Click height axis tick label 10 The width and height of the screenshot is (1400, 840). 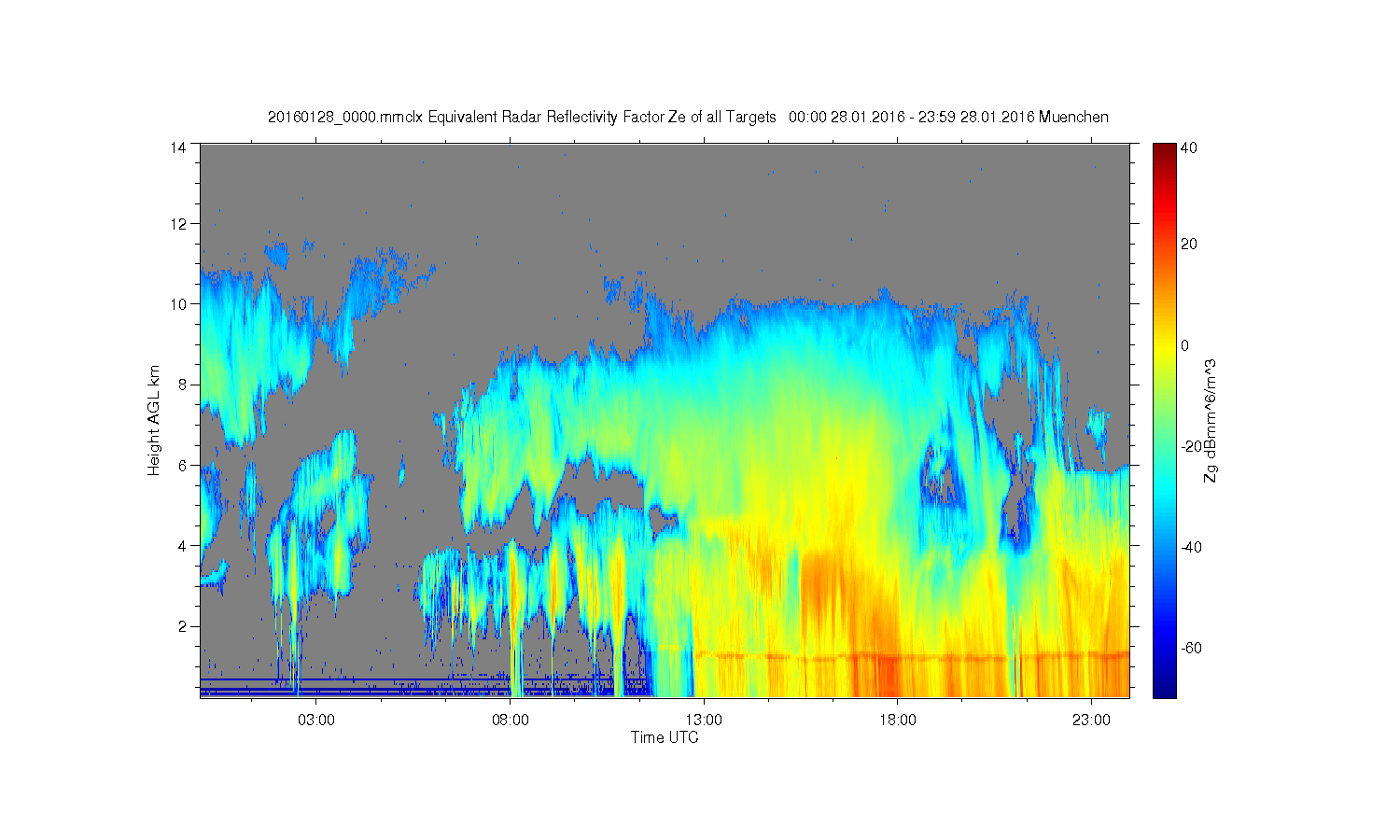(177, 304)
